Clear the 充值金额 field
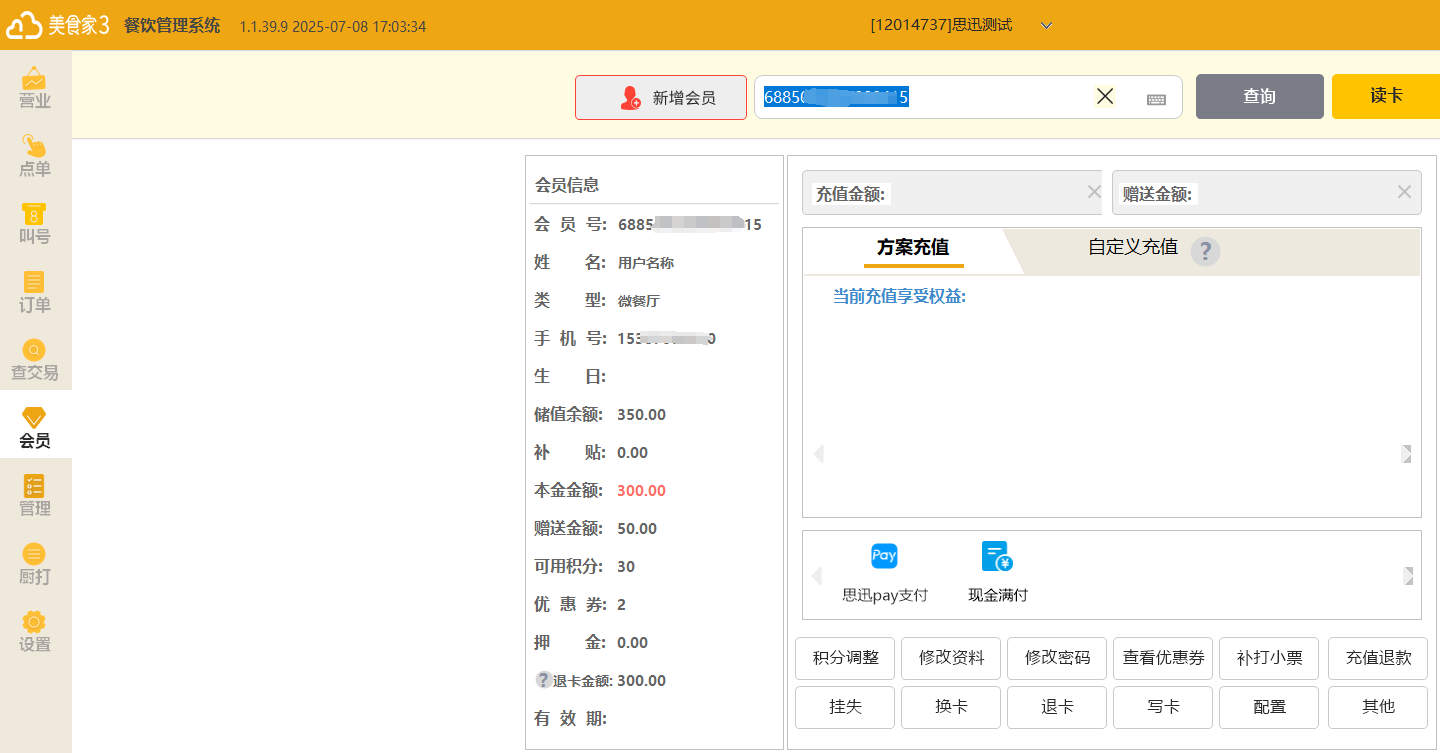Image resolution: width=1440 pixels, height=753 pixels. [x=1094, y=191]
